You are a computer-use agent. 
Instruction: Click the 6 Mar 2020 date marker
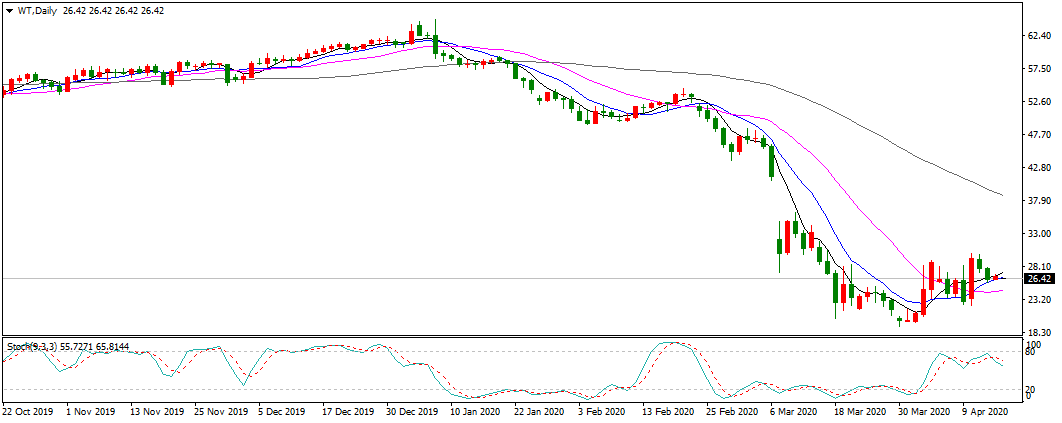point(796,410)
